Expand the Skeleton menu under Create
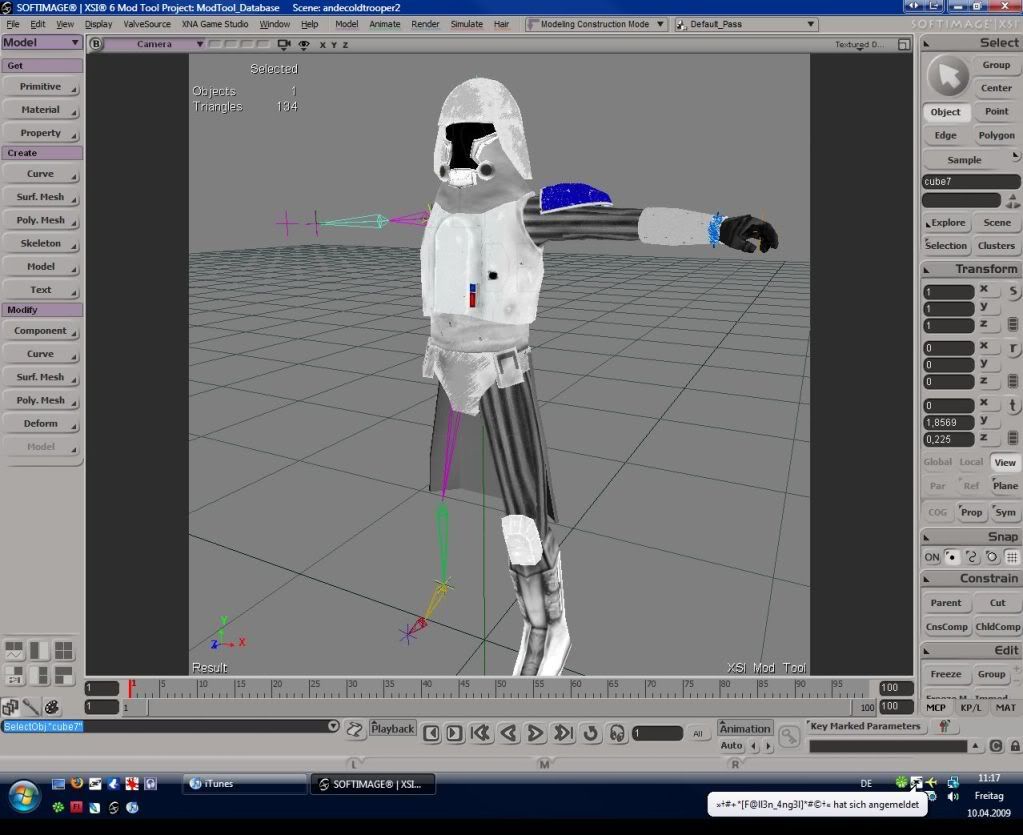The width and height of the screenshot is (1023, 835). click(x=40, y=243)
